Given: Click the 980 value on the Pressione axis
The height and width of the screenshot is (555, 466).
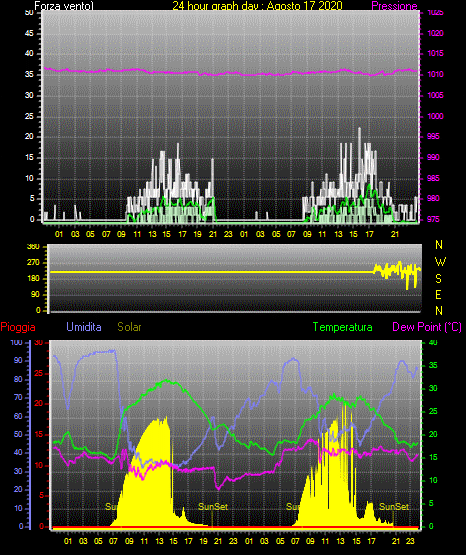Looking at the screenshot, I should pos(433,198).
